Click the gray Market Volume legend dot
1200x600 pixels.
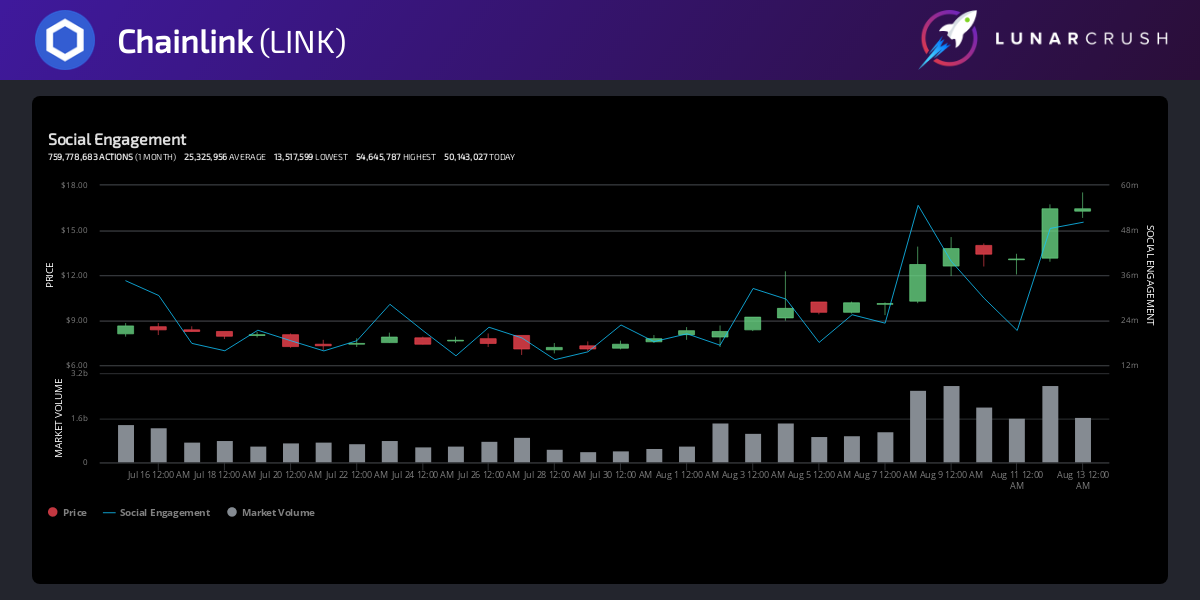point(232,512)
